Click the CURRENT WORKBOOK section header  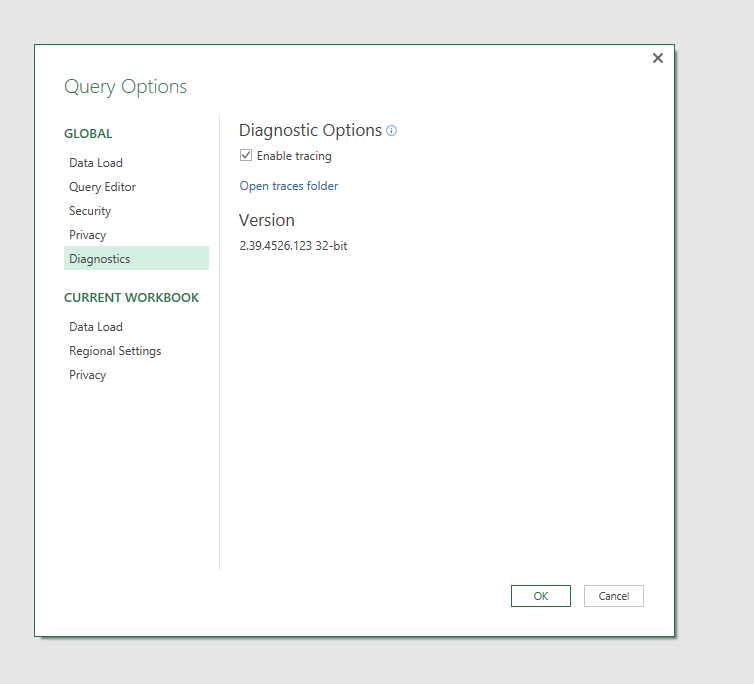coord(131,298)
